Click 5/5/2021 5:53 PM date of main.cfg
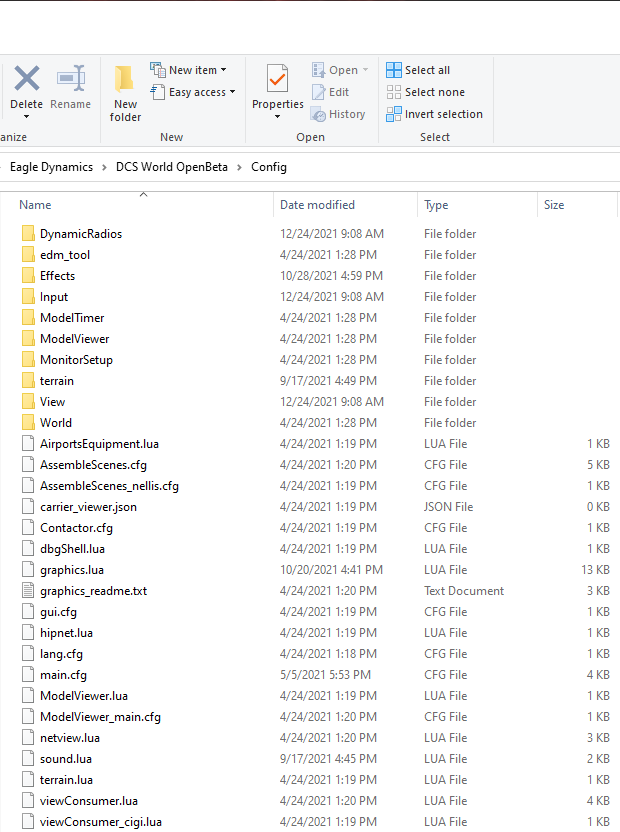The height and width of the screenshot is (832, 620). [325, 675]
